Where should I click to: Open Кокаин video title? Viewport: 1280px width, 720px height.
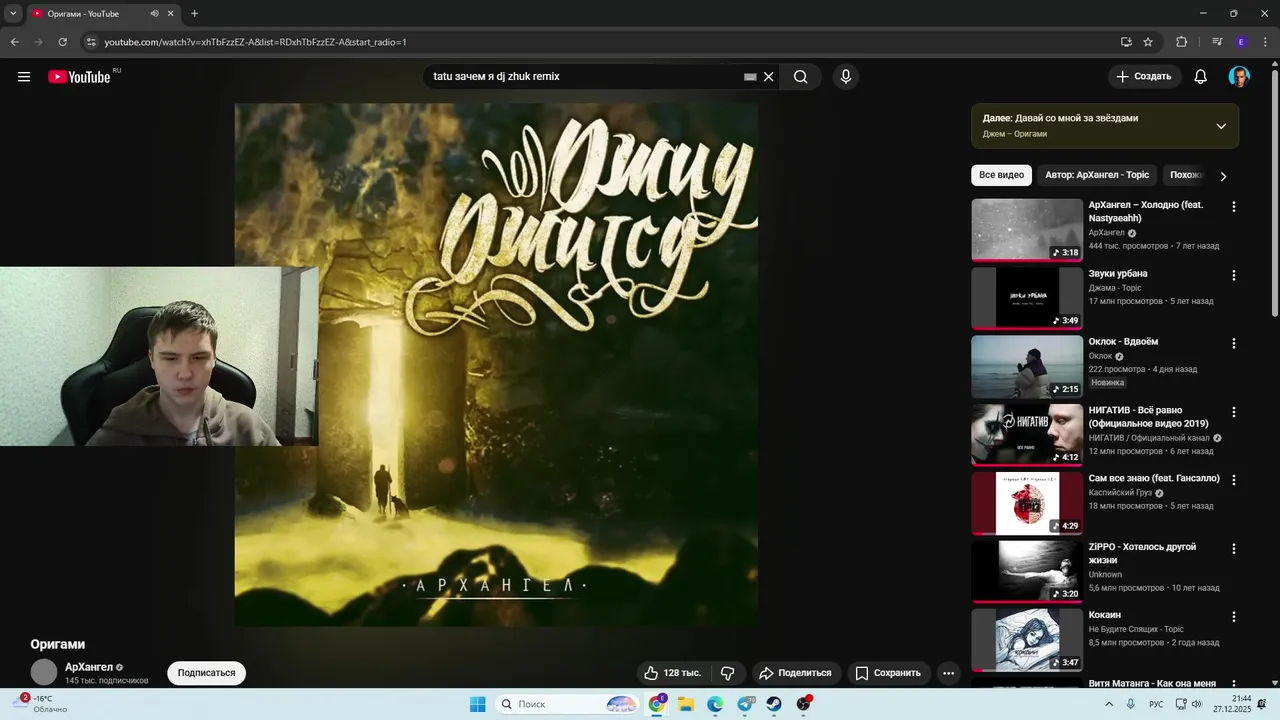[x=1105, y=615]
